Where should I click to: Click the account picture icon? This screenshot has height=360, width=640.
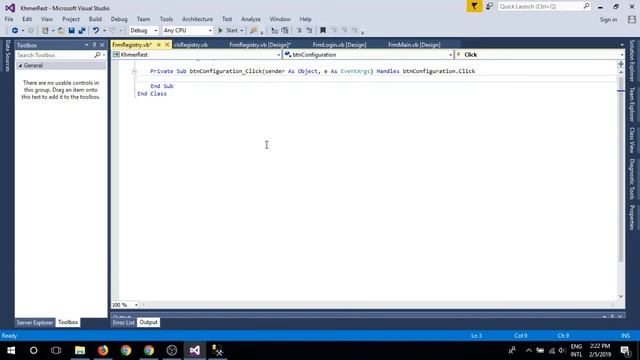pyautogui.click(x=632, y=19)
